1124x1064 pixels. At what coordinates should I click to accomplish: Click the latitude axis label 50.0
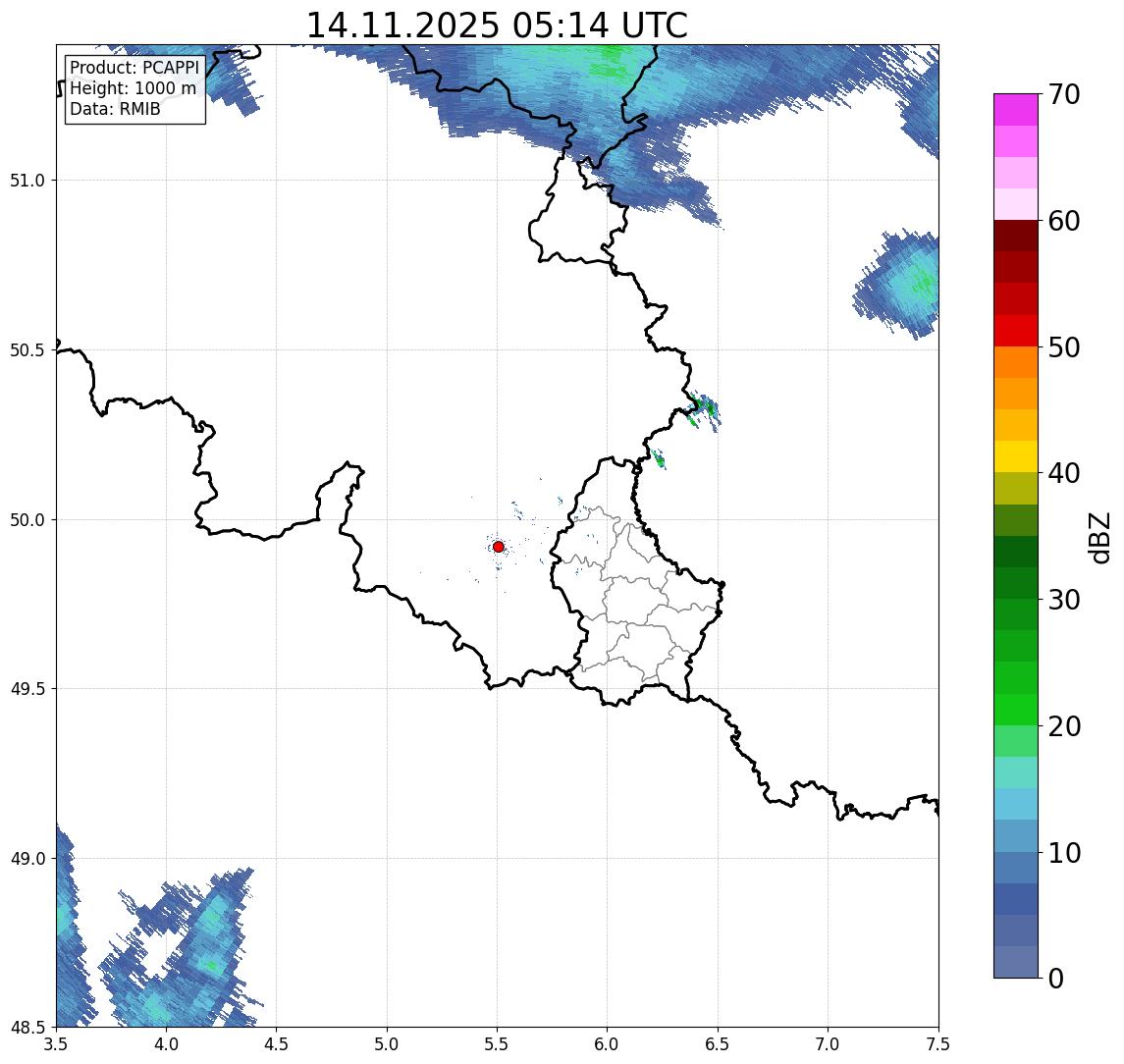pyautogui.click(x=27, y=520)
